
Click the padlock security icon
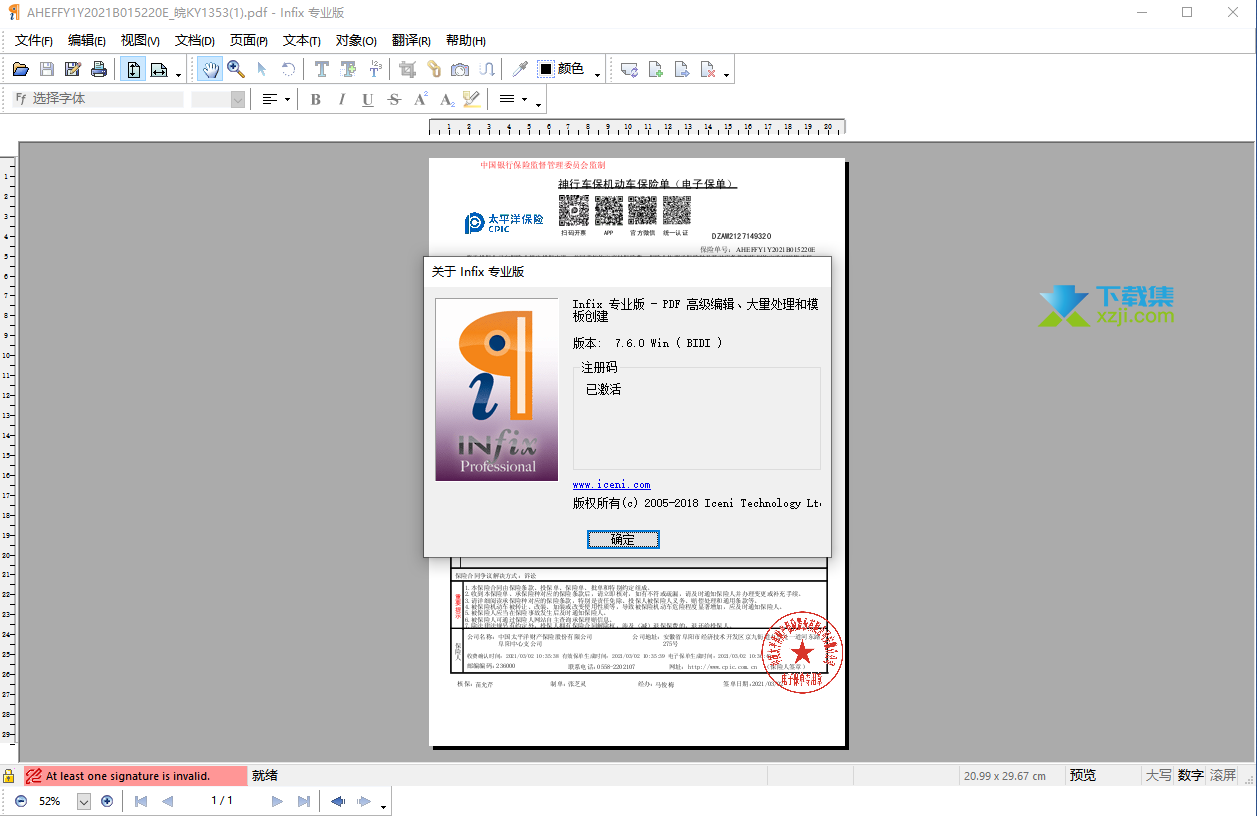coord(9,776)
